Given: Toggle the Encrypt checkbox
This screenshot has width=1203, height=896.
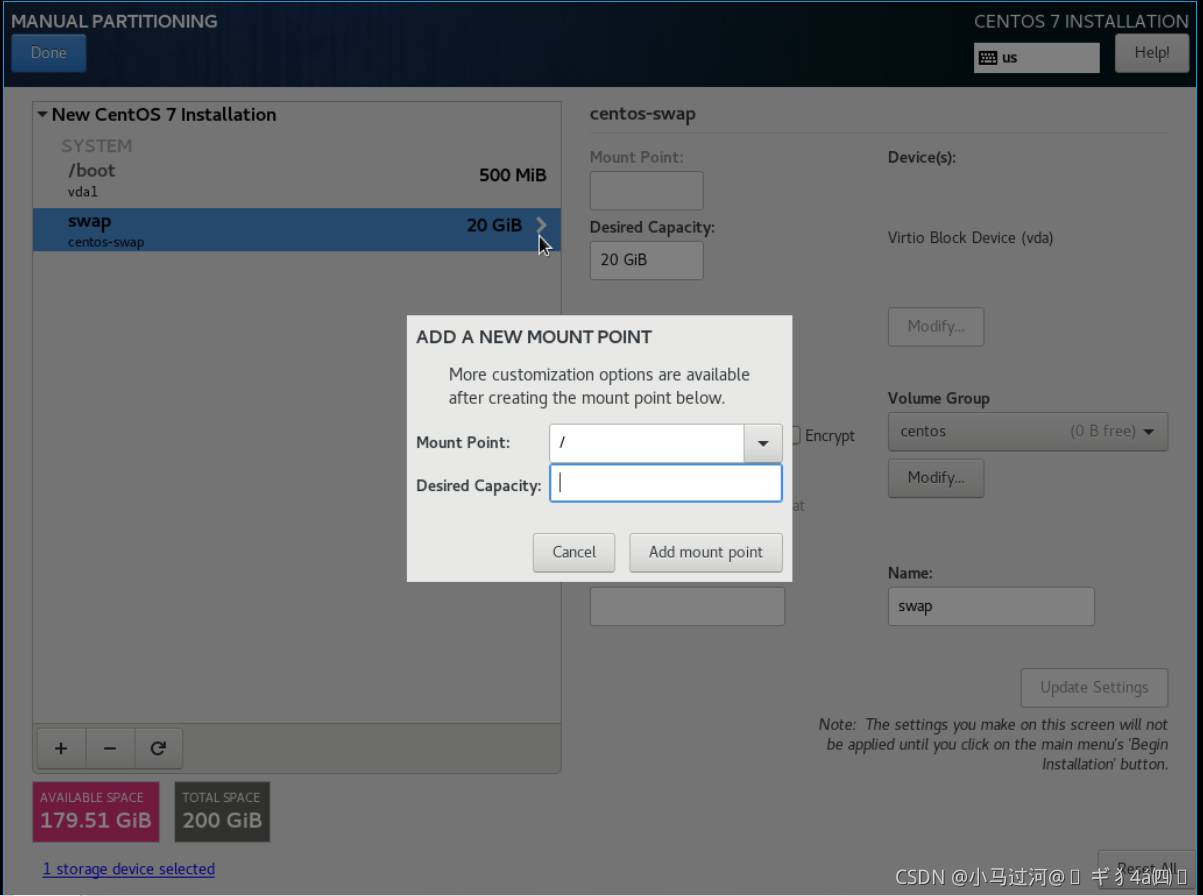Looking at the screenshot, I should [796, 436].
